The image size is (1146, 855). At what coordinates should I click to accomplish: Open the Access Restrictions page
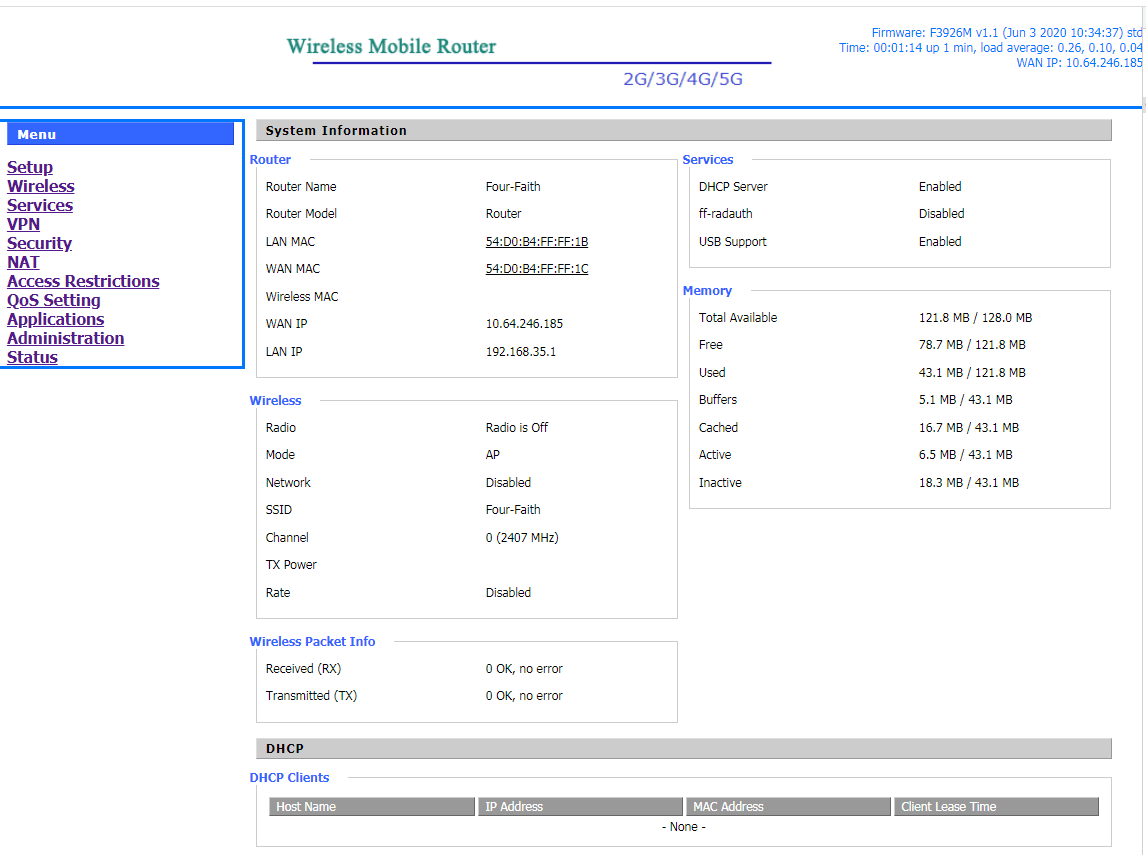[83, 281]
